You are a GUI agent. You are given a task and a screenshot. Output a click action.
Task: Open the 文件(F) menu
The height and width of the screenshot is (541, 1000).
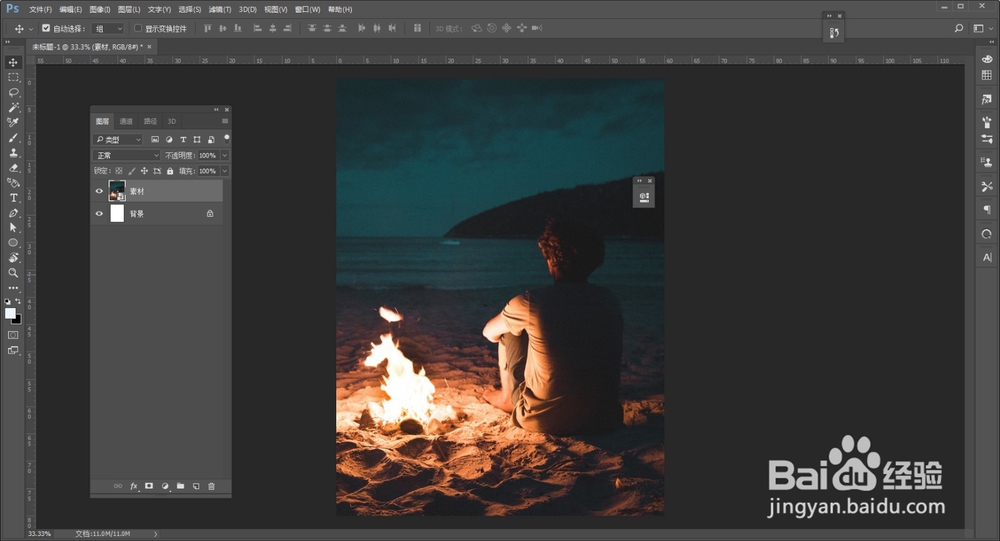point(40,10)
